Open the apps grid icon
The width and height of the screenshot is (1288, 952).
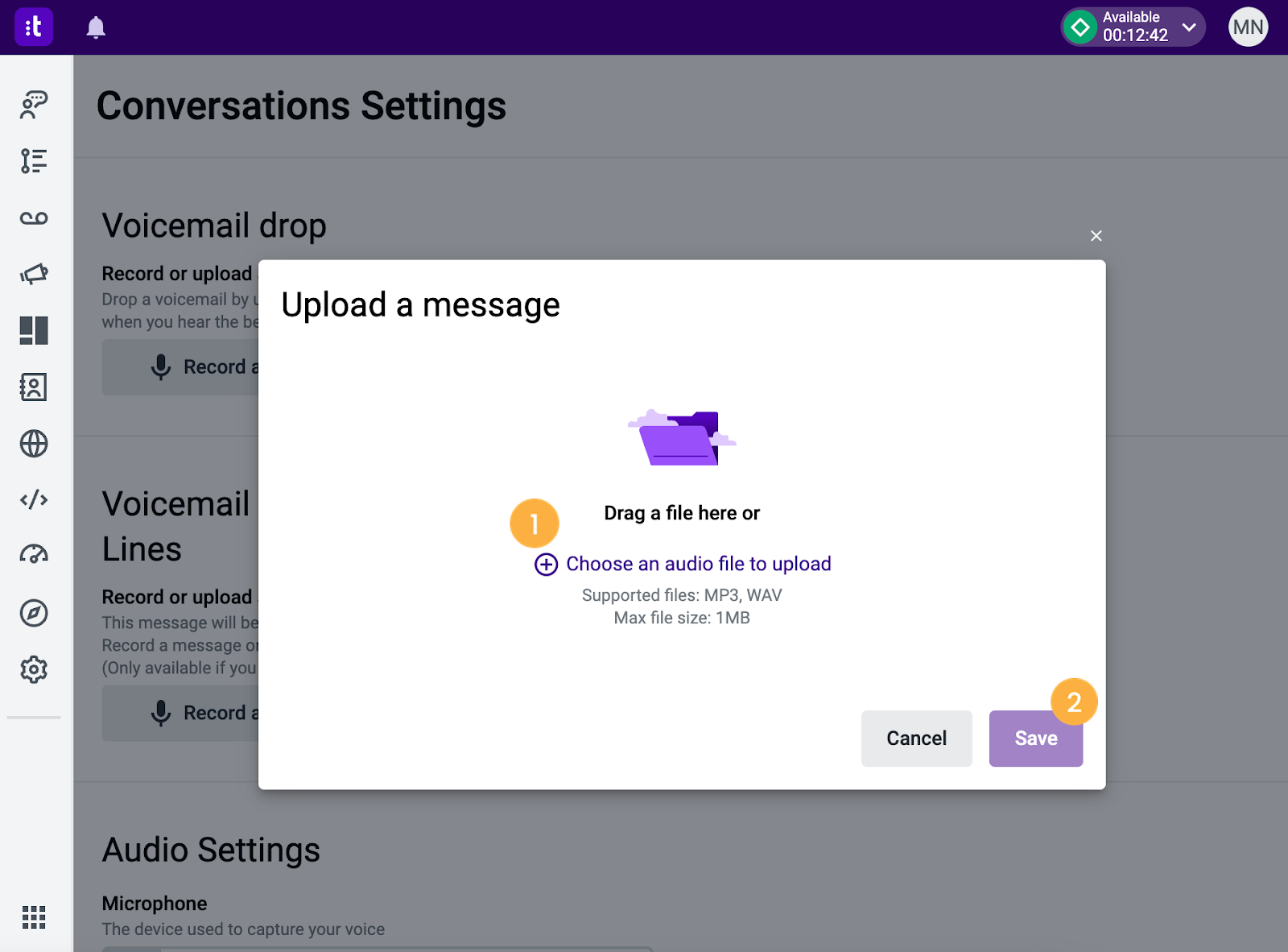34,917
